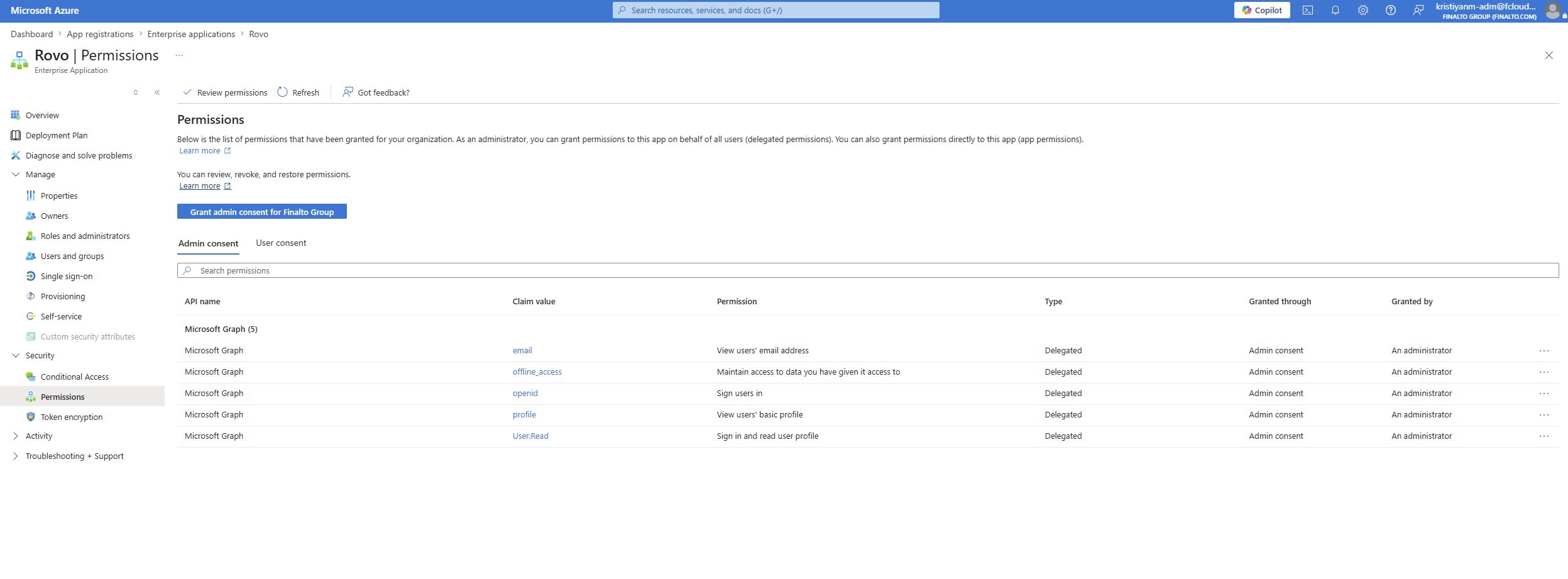Collapse the Manage section

pos(16,174)
